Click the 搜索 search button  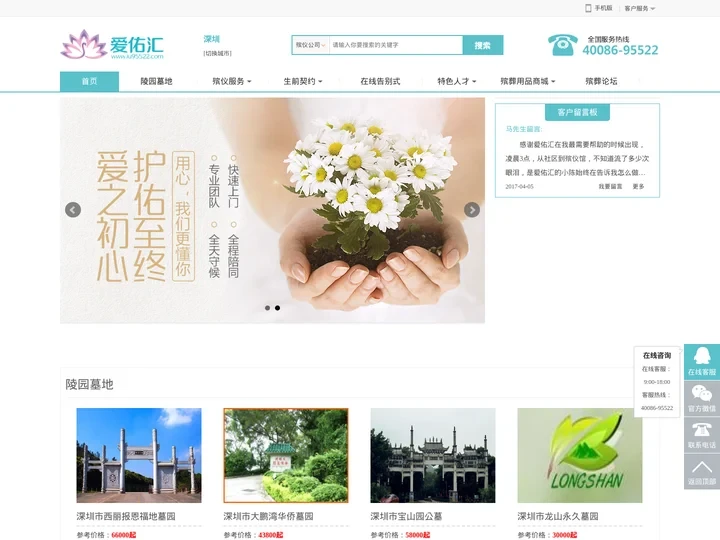pos(483,45)
